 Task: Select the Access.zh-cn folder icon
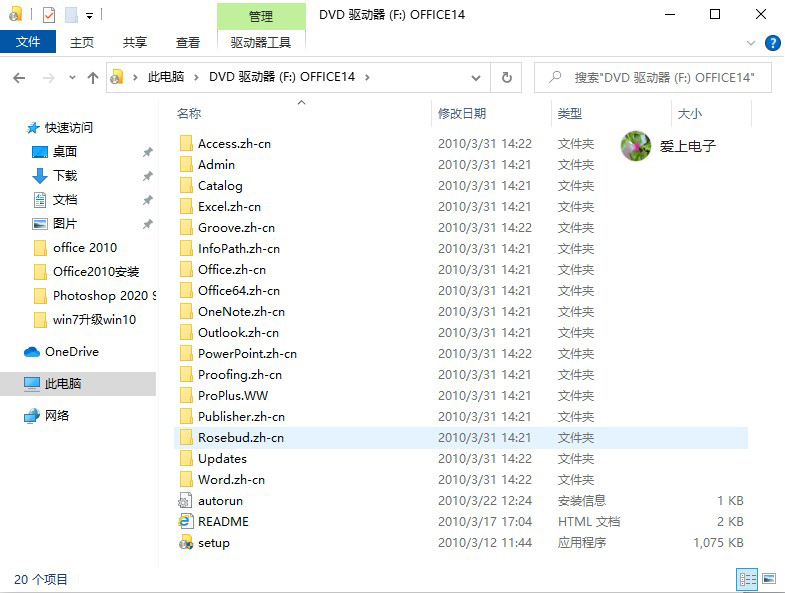186,144
